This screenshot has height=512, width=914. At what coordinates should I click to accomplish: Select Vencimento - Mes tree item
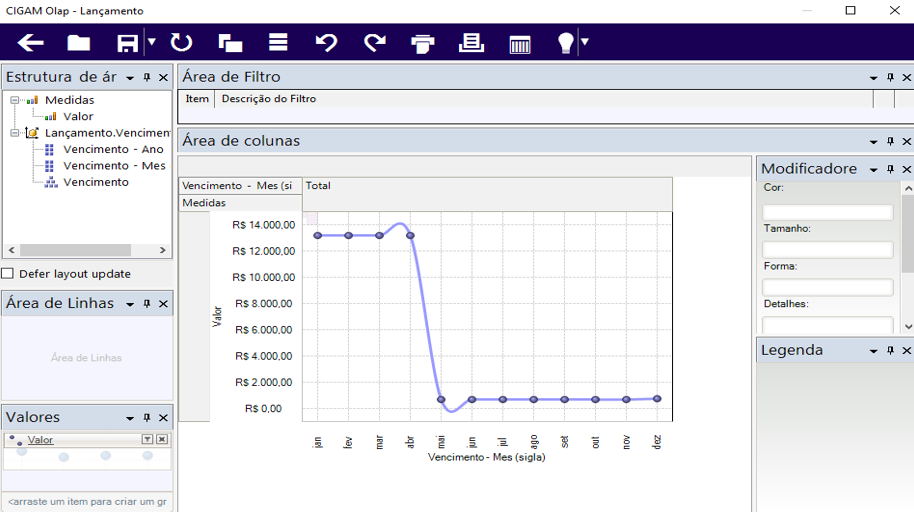(114, 166)
